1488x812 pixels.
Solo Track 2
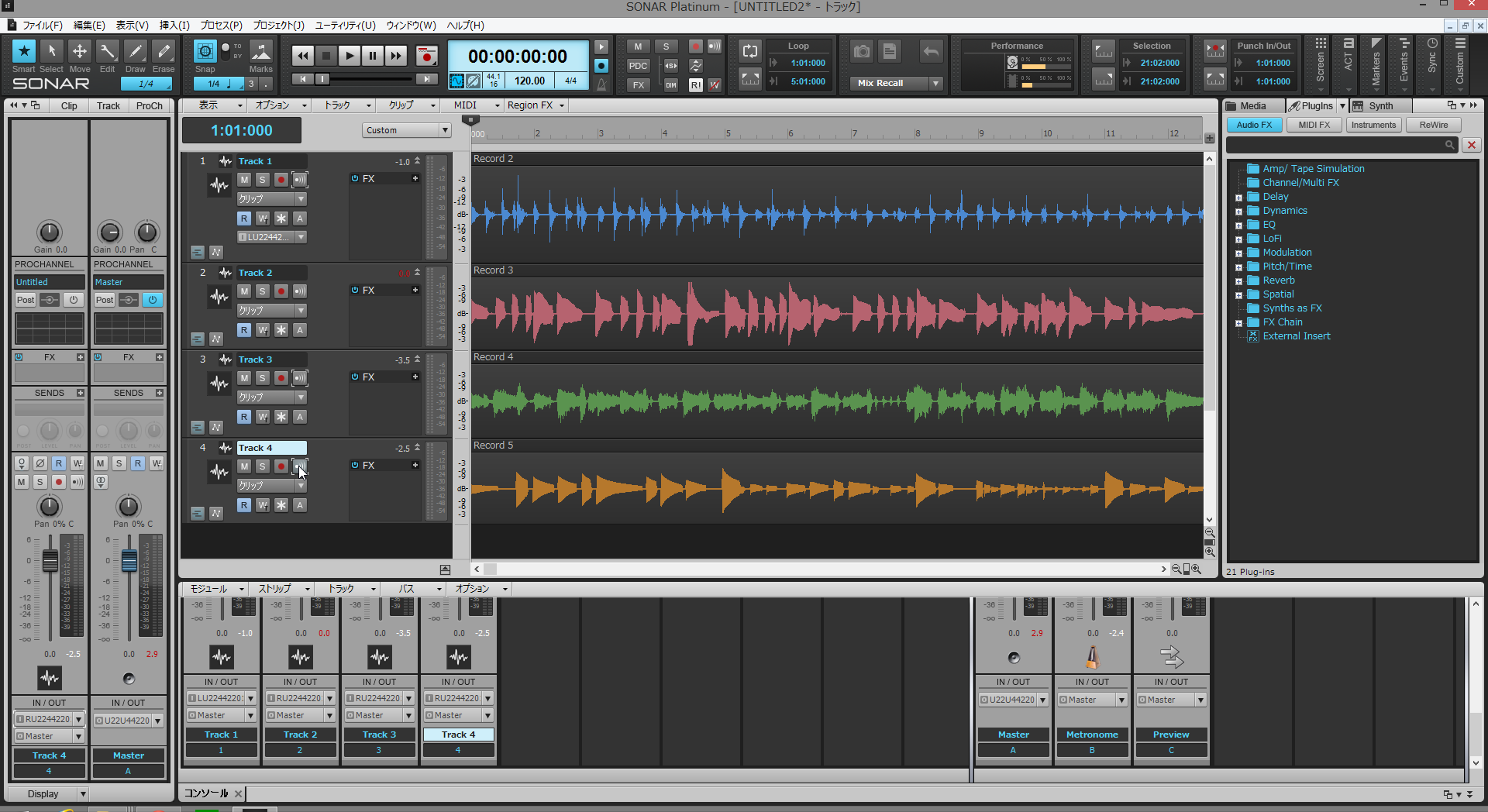coord(263,291)
